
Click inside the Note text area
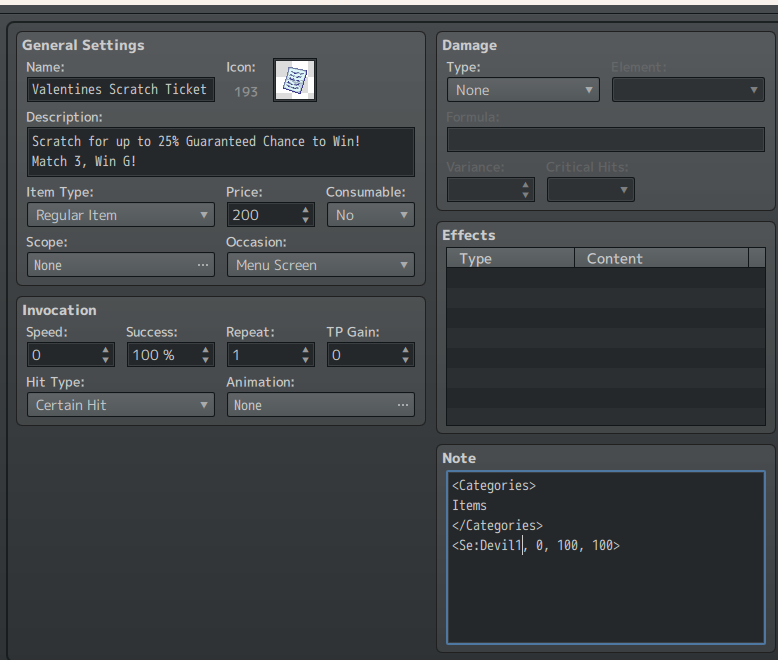[x=606, y=557]
